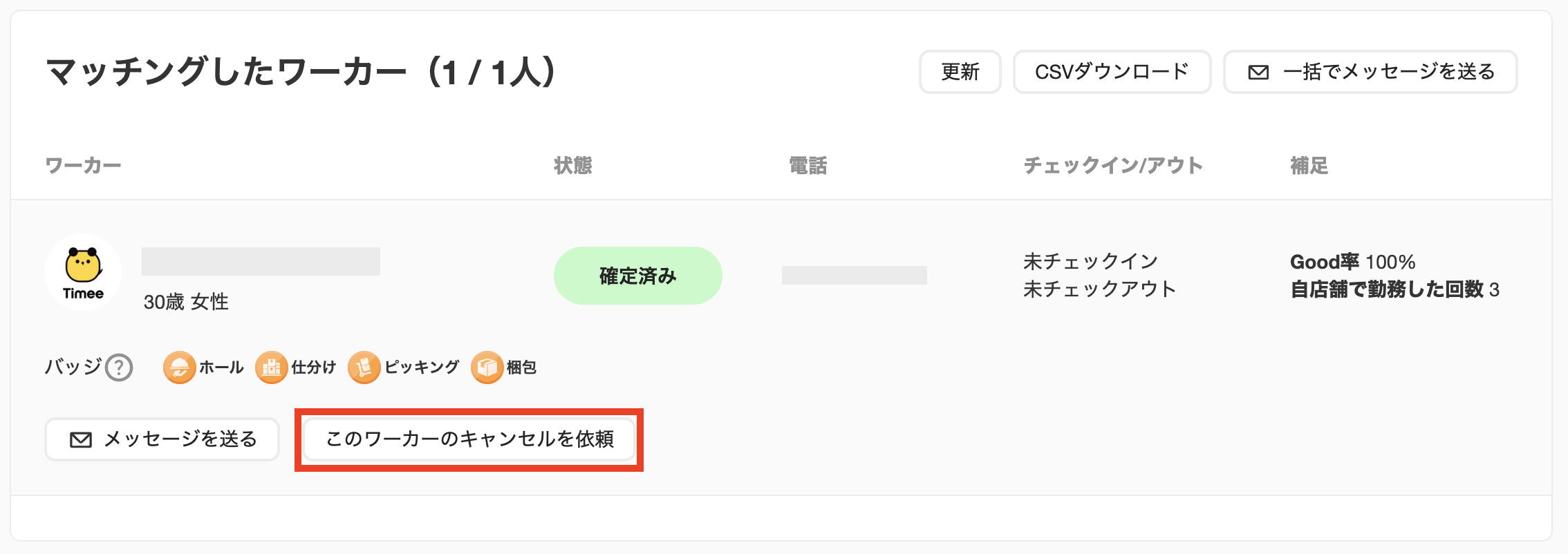The height and width of the screenshot is (554, 1568).
Task: Select the 梱包 badge icon
Action: coord(487,367)
